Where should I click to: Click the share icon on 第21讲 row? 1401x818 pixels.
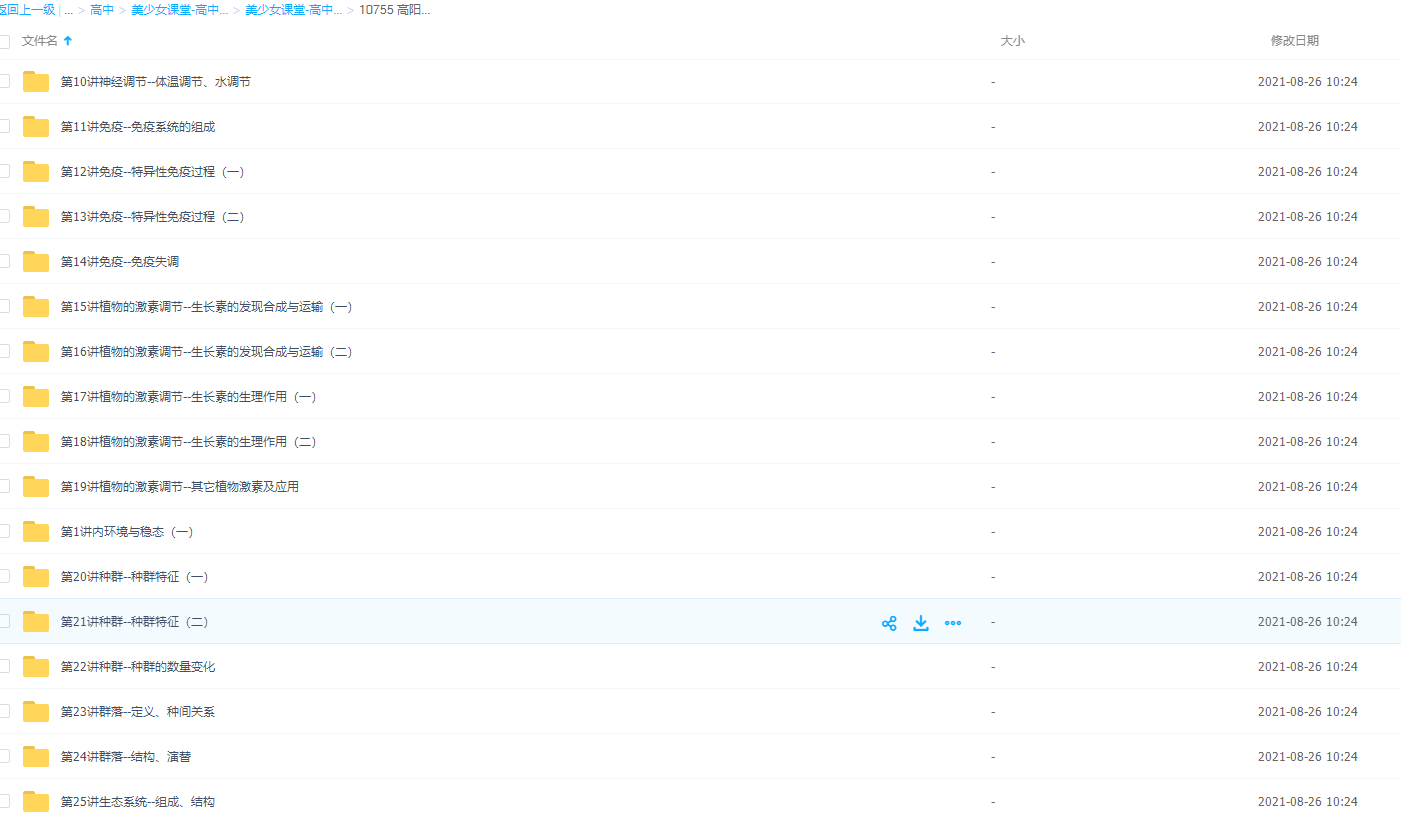(888, 623)
